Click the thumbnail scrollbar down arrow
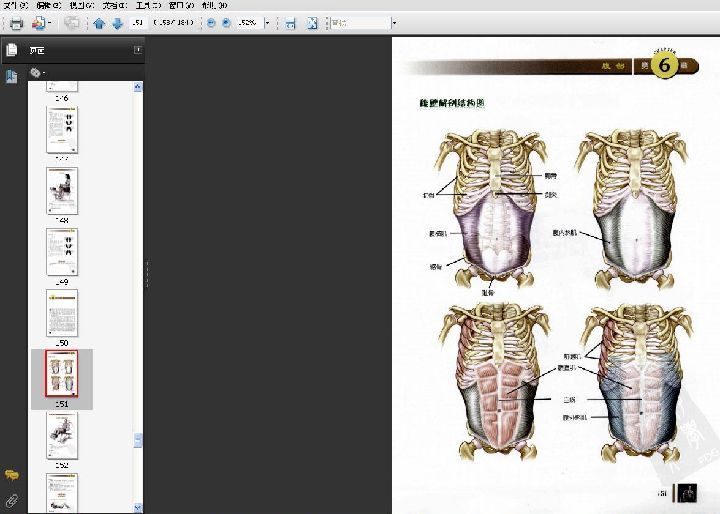 [x=138, y=508]
